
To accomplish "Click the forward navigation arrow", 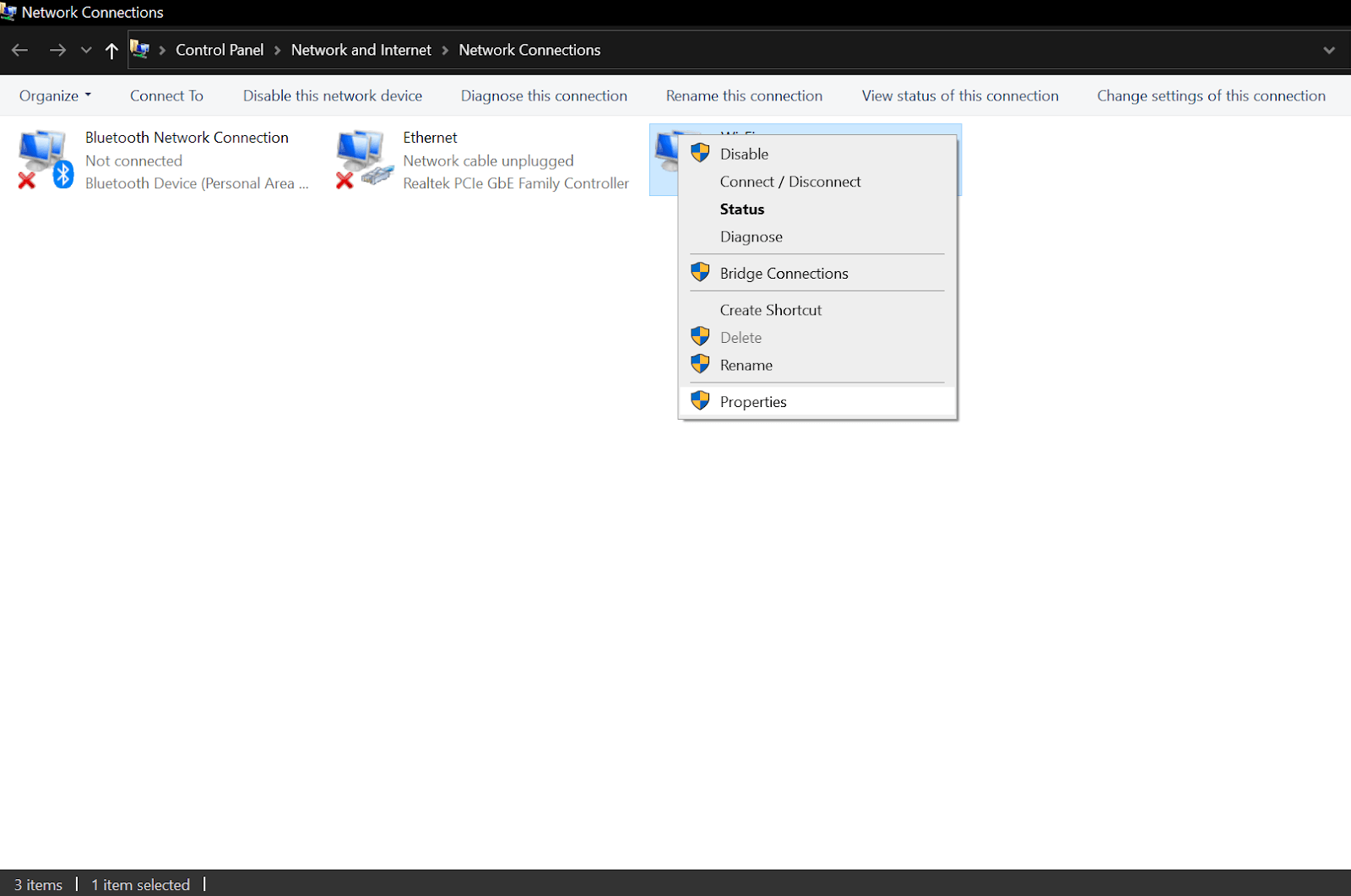I will (57, 50).
